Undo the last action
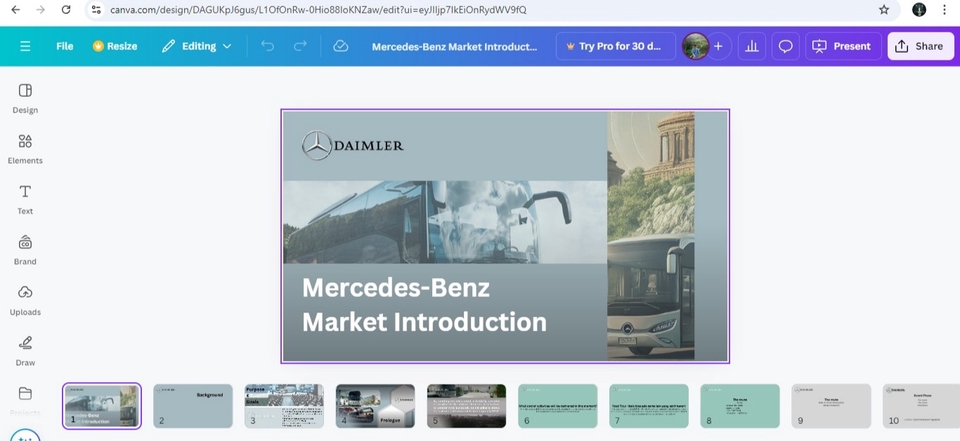 tap(268, 46)
